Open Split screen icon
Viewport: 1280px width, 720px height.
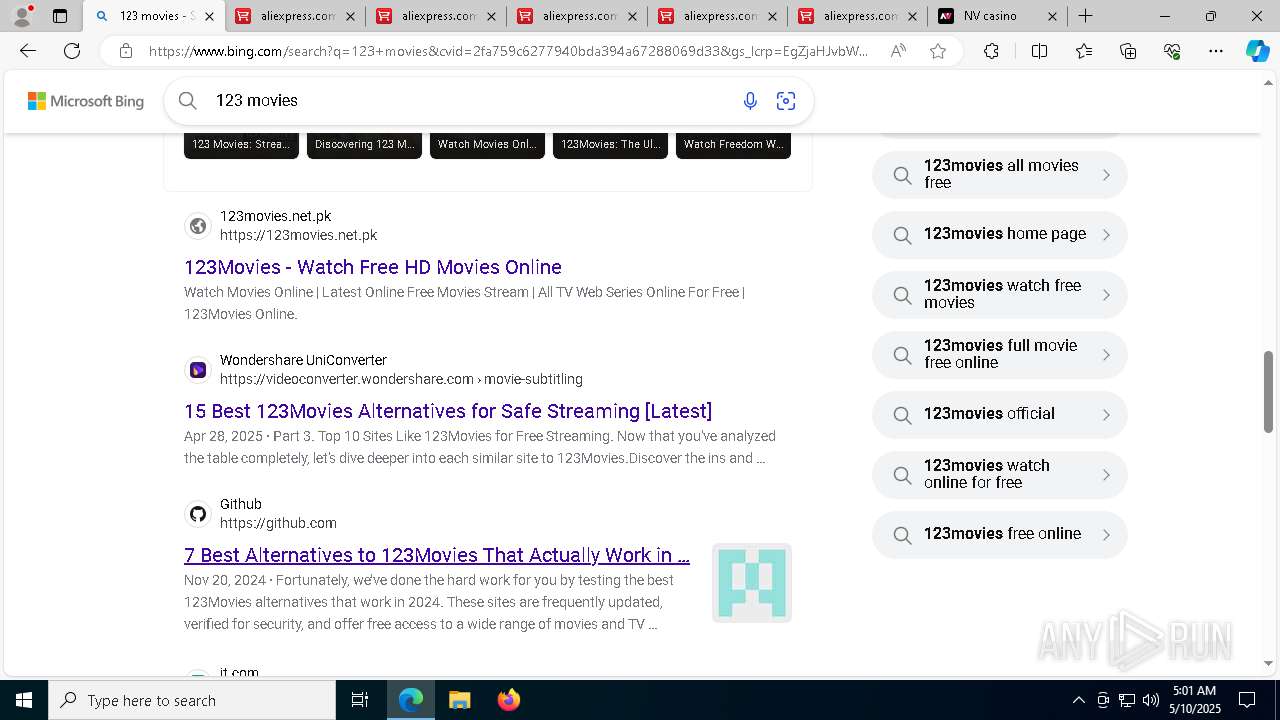[x=1039, y=51]
